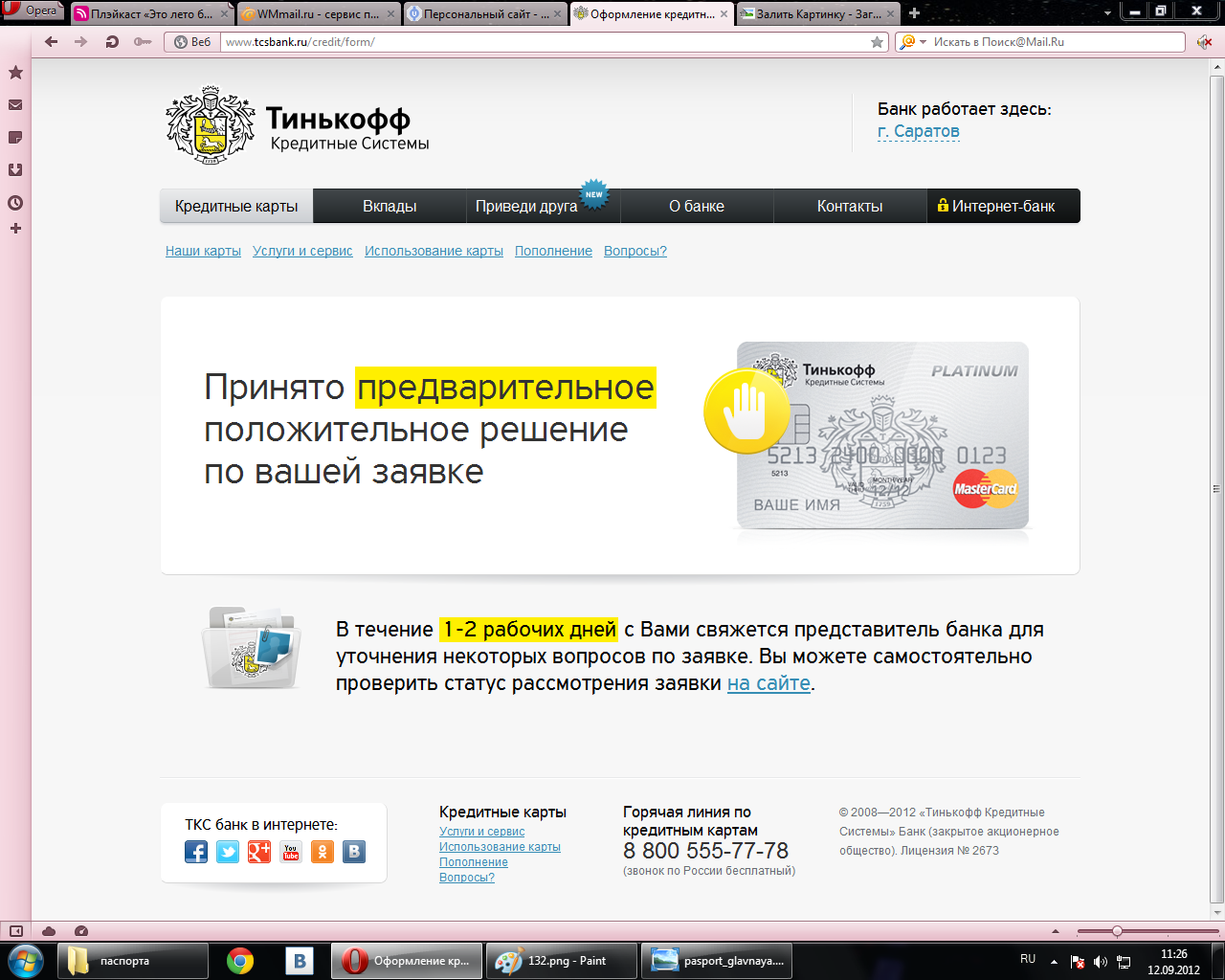
Task: Click the address bar URL field
Action: click(x=544, y=42)
